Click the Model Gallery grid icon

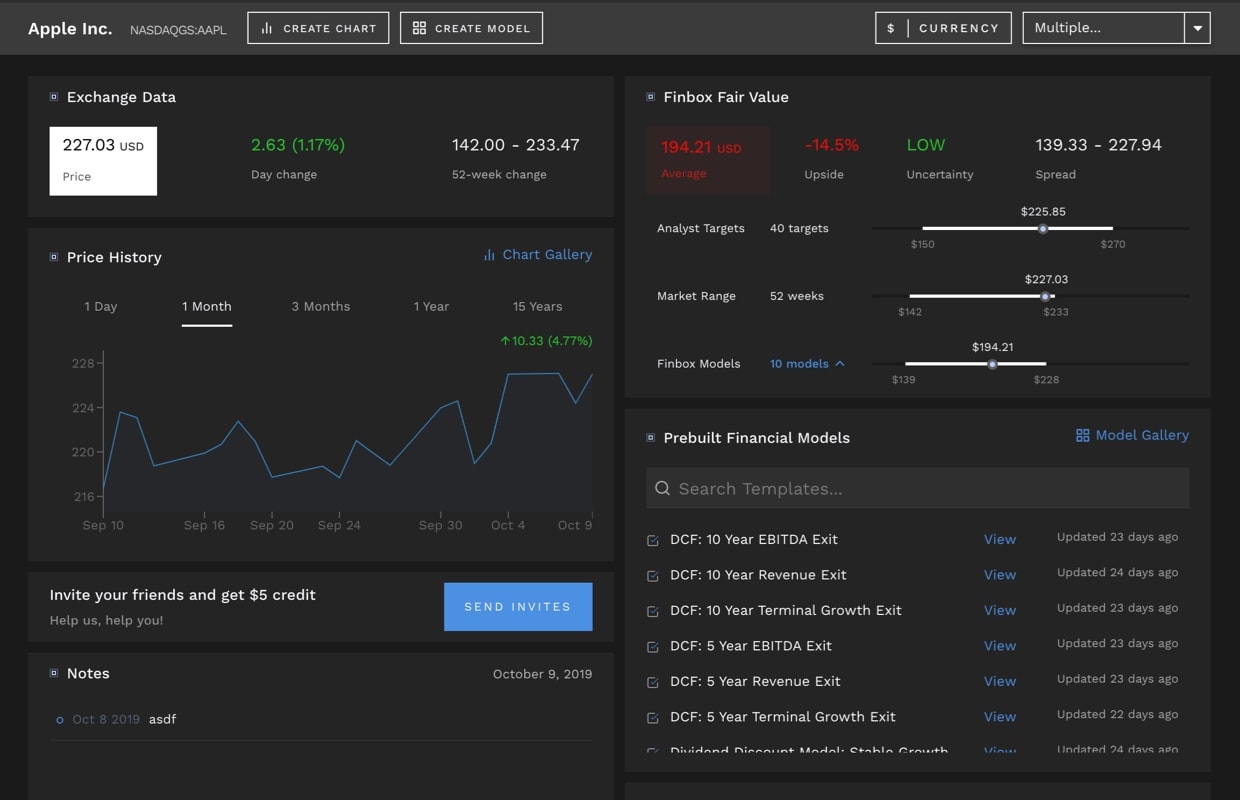1082,436
